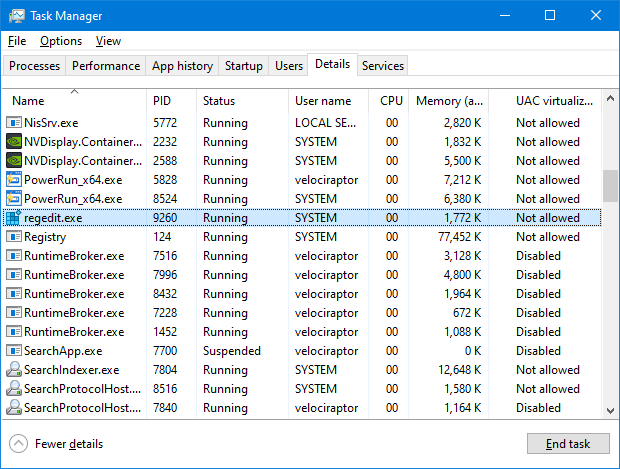The width and height of the screenshot is (620, 469).
Task: Click the RuntimeBroker.exe icon for PID 7516
Action: coord(14,256)
